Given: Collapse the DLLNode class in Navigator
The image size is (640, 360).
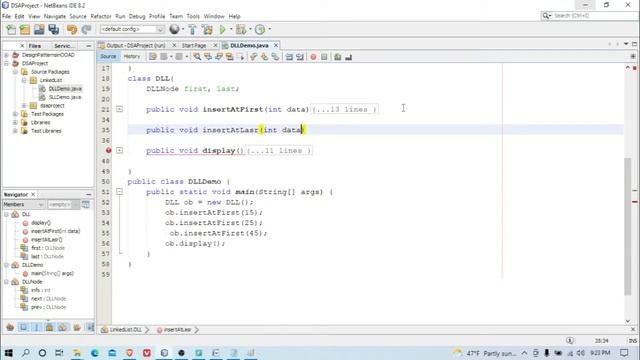Looking at the screenshot, I should [7, 282].
